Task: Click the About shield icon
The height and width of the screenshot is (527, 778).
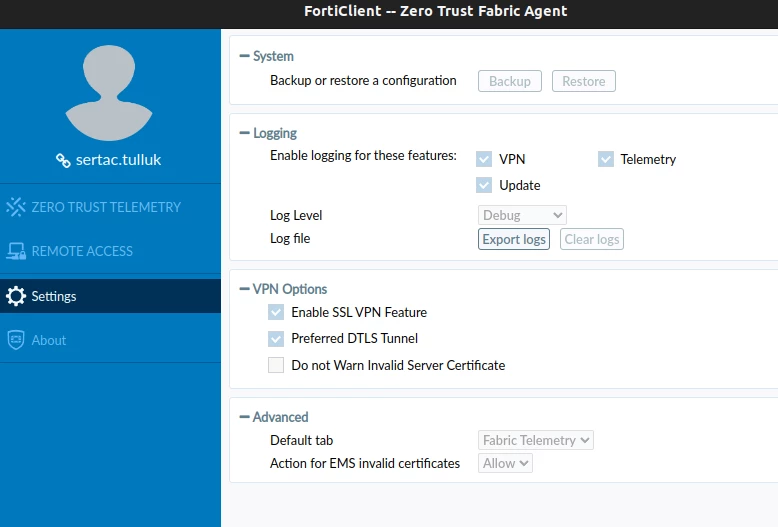Action: pos(16,340)
